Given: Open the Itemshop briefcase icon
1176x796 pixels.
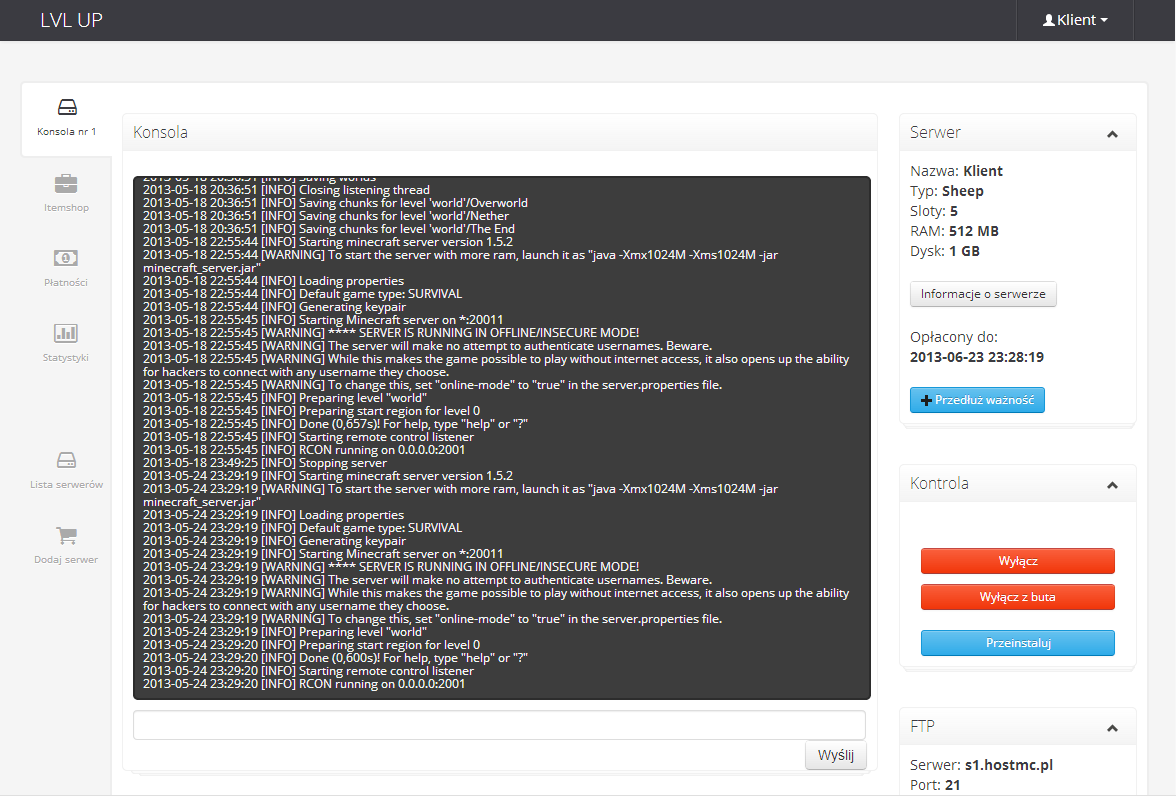Looking at the screenshot, I should (66, 183).
